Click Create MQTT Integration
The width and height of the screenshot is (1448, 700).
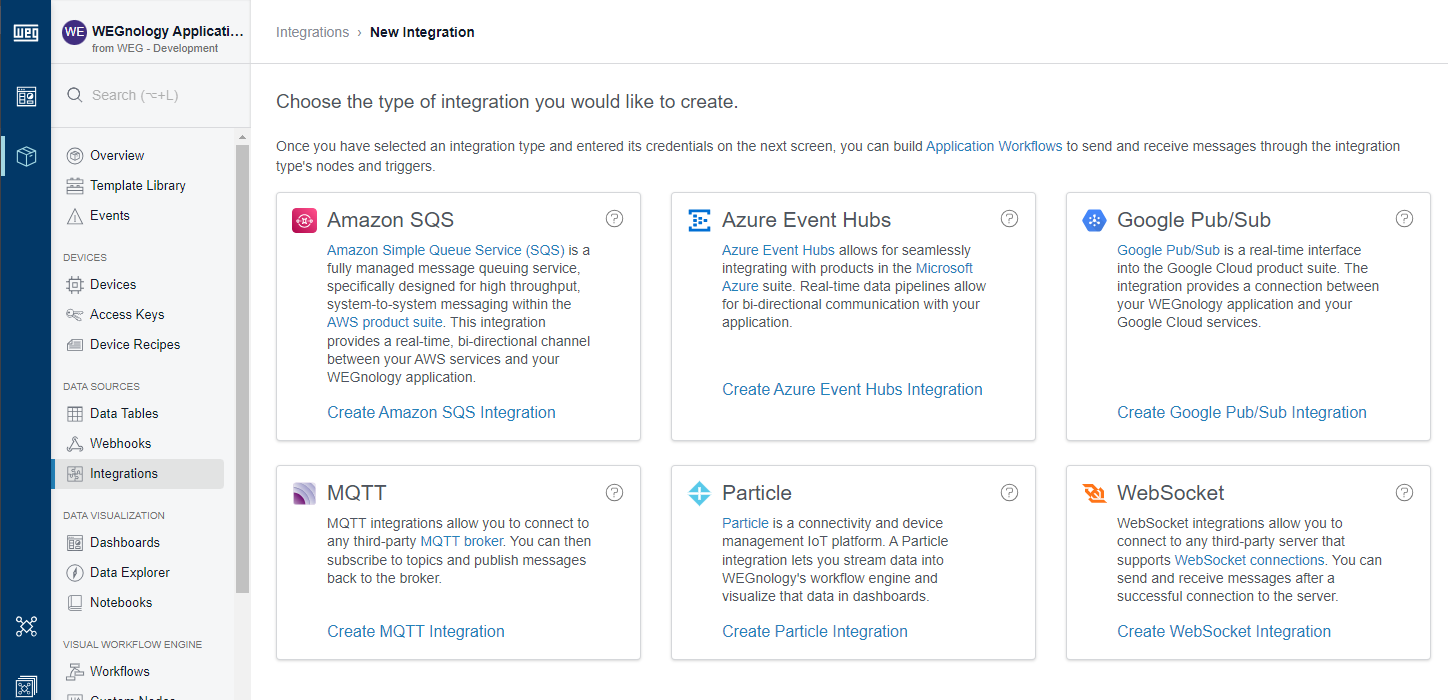(x=416, y=631)
